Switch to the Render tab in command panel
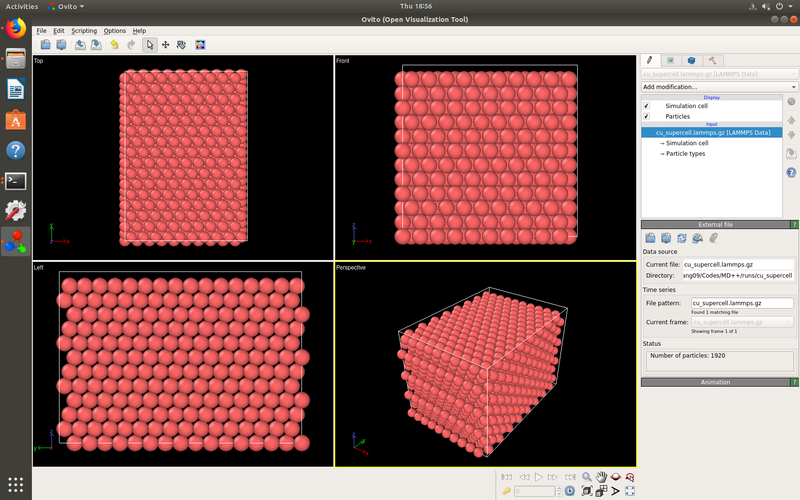 (x=670, y=60)
